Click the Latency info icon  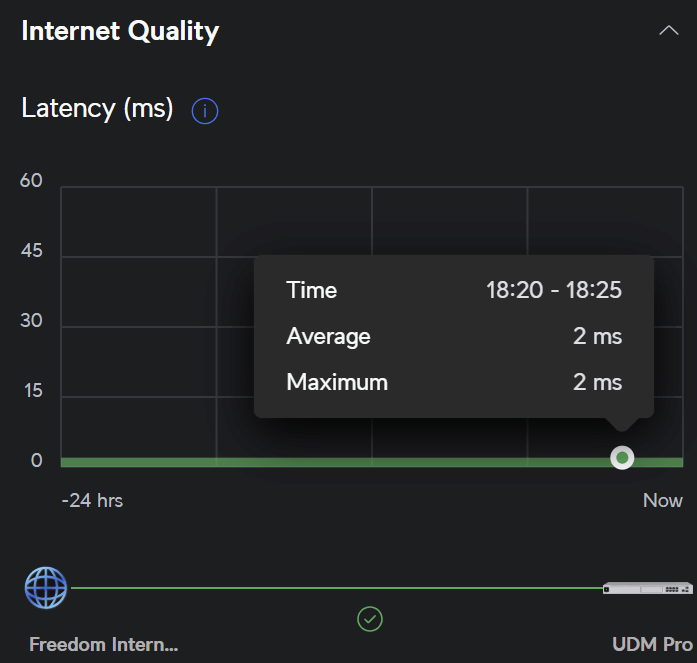[x=205, y=111]
